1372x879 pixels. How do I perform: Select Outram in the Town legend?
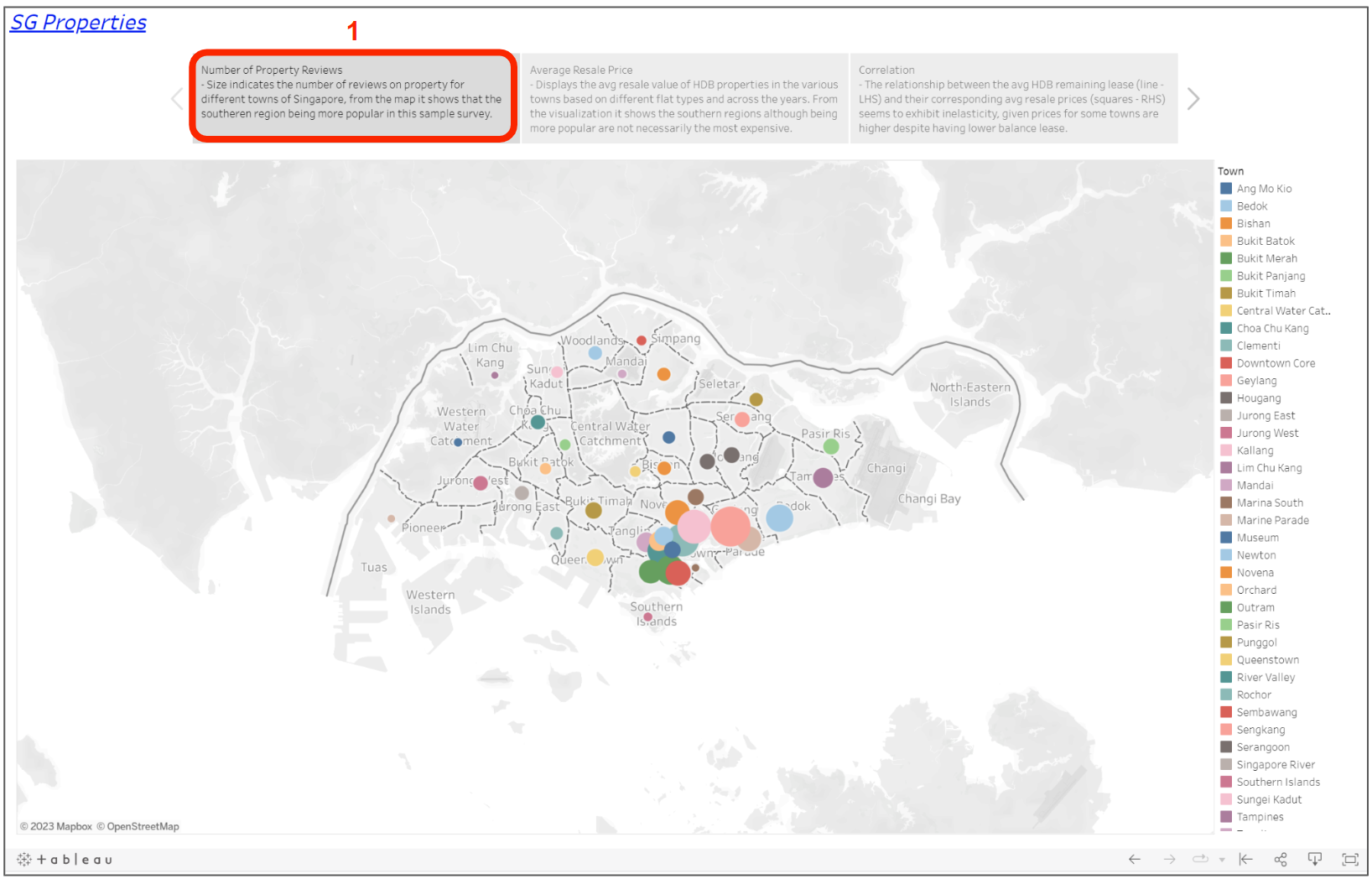click(x=1255, y=608)
